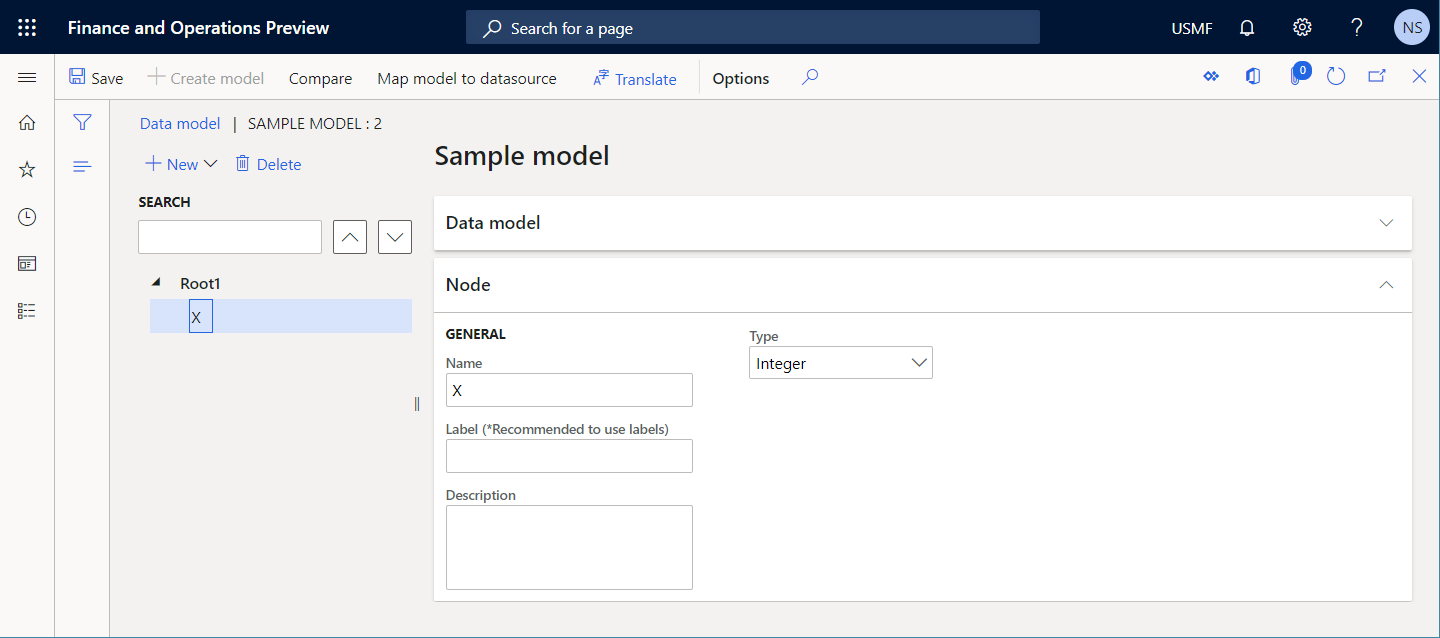Open Recent items via the clock icon

tap(27, 216)
